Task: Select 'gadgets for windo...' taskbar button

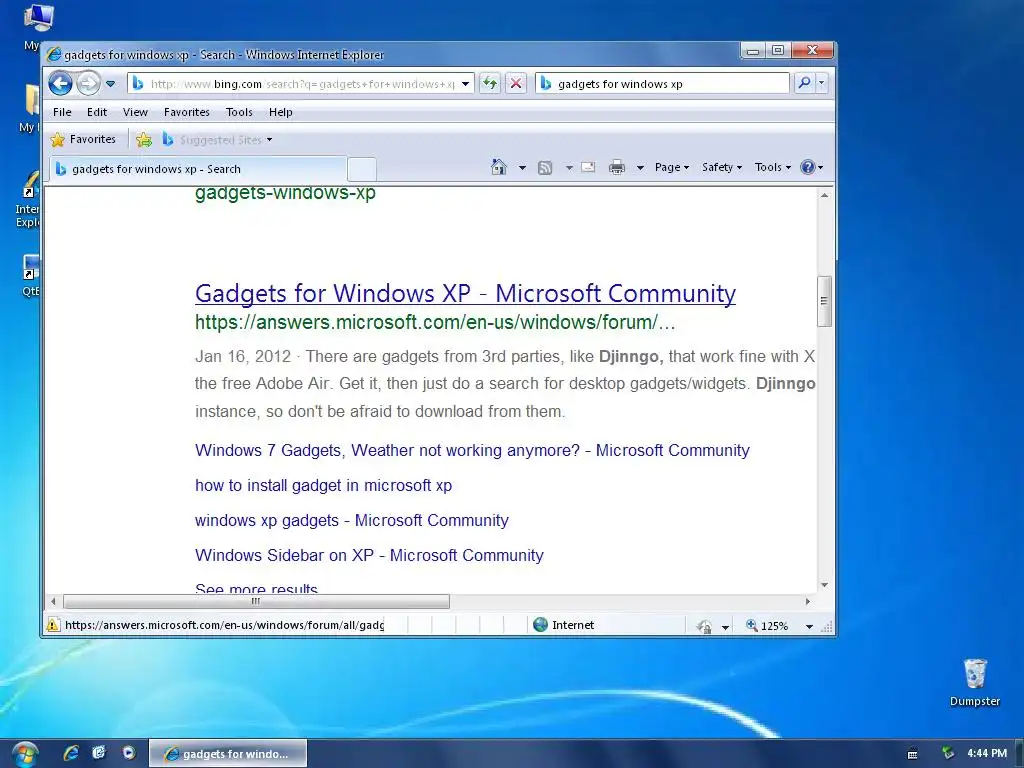Action: click(x=228, y=754)
